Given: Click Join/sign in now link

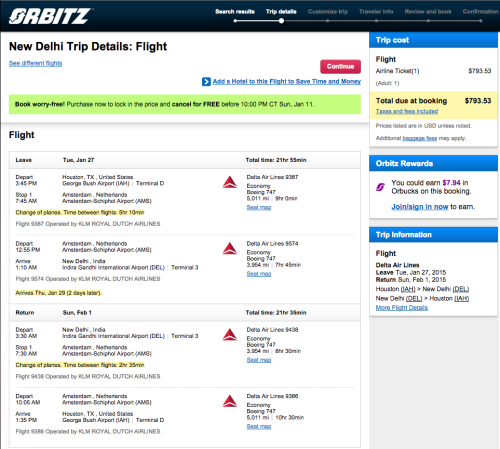Looking at the screenshot, I should [x=420, y=207].
